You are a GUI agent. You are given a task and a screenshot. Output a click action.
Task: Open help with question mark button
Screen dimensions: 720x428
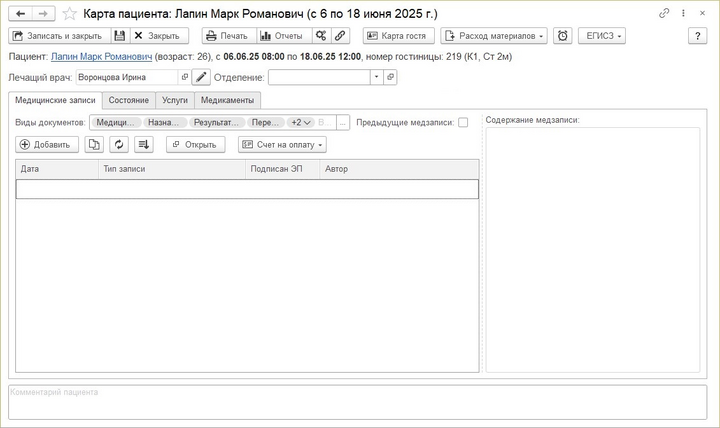pyautogui.click(x=698, y=36)
